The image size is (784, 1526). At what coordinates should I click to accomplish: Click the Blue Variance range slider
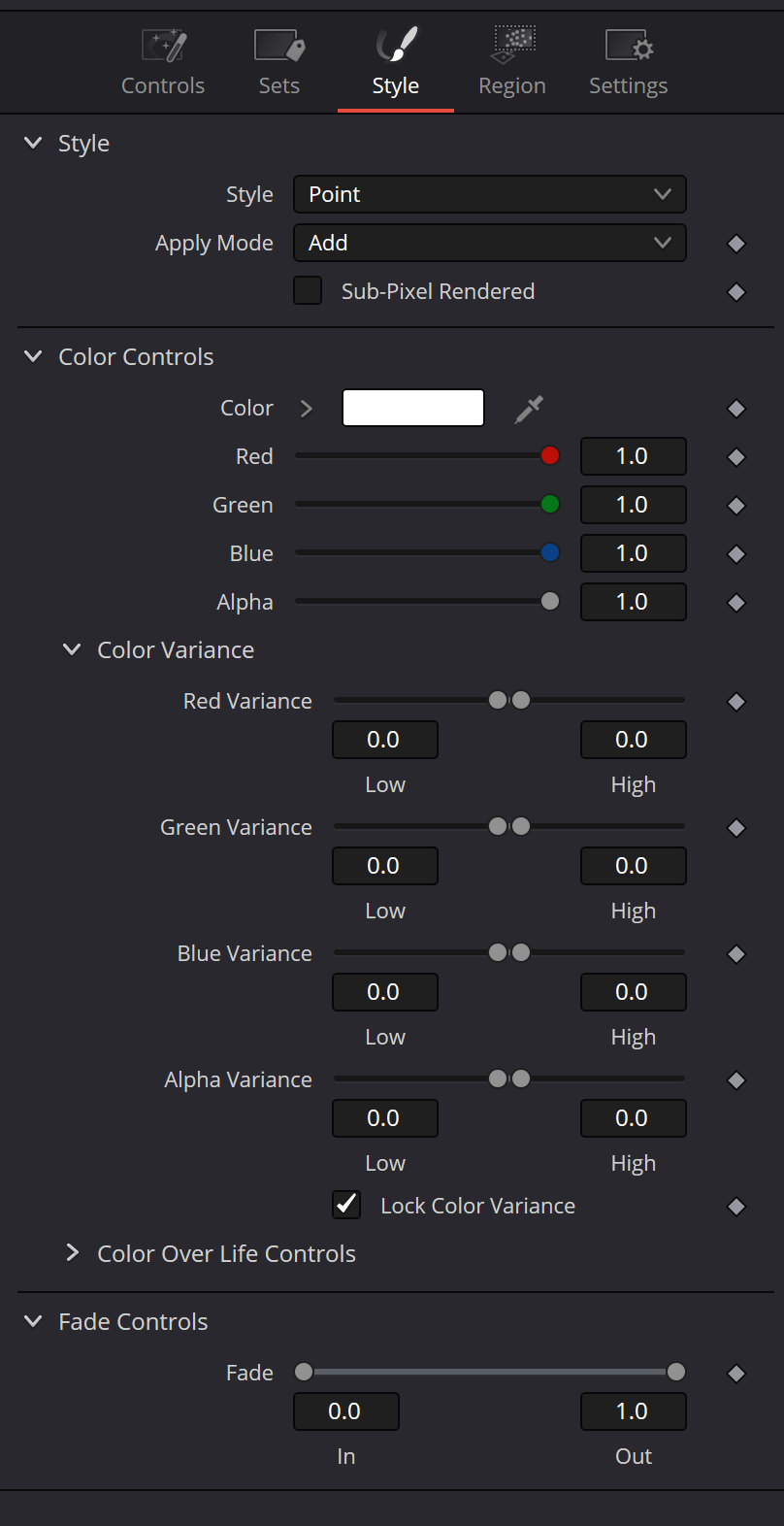(x=509, y=952)
